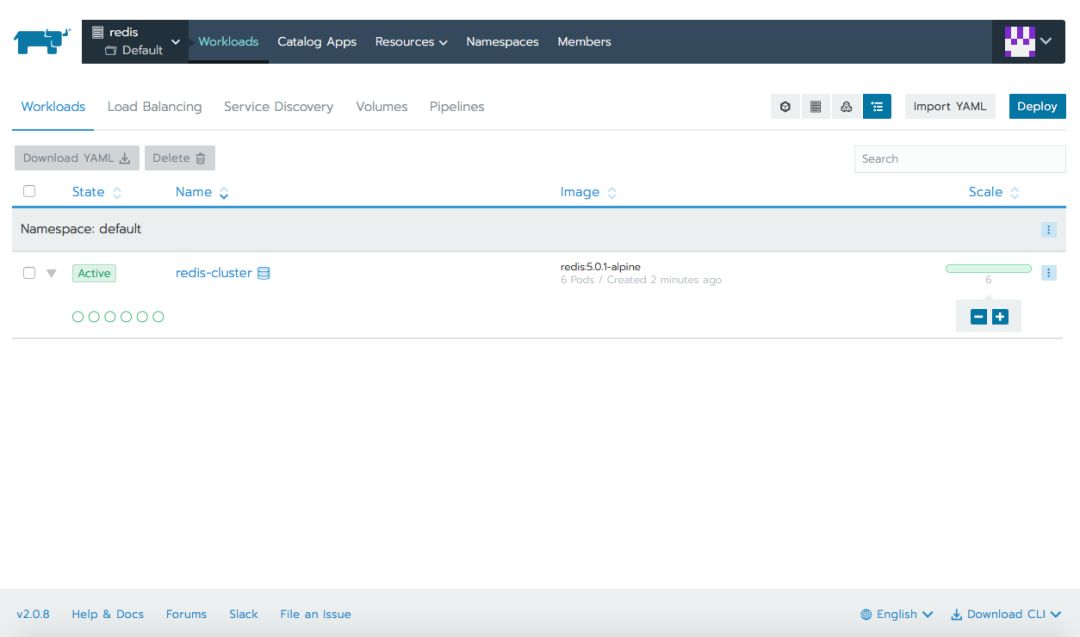Open the redis Default project dropdown

(135, 41)
